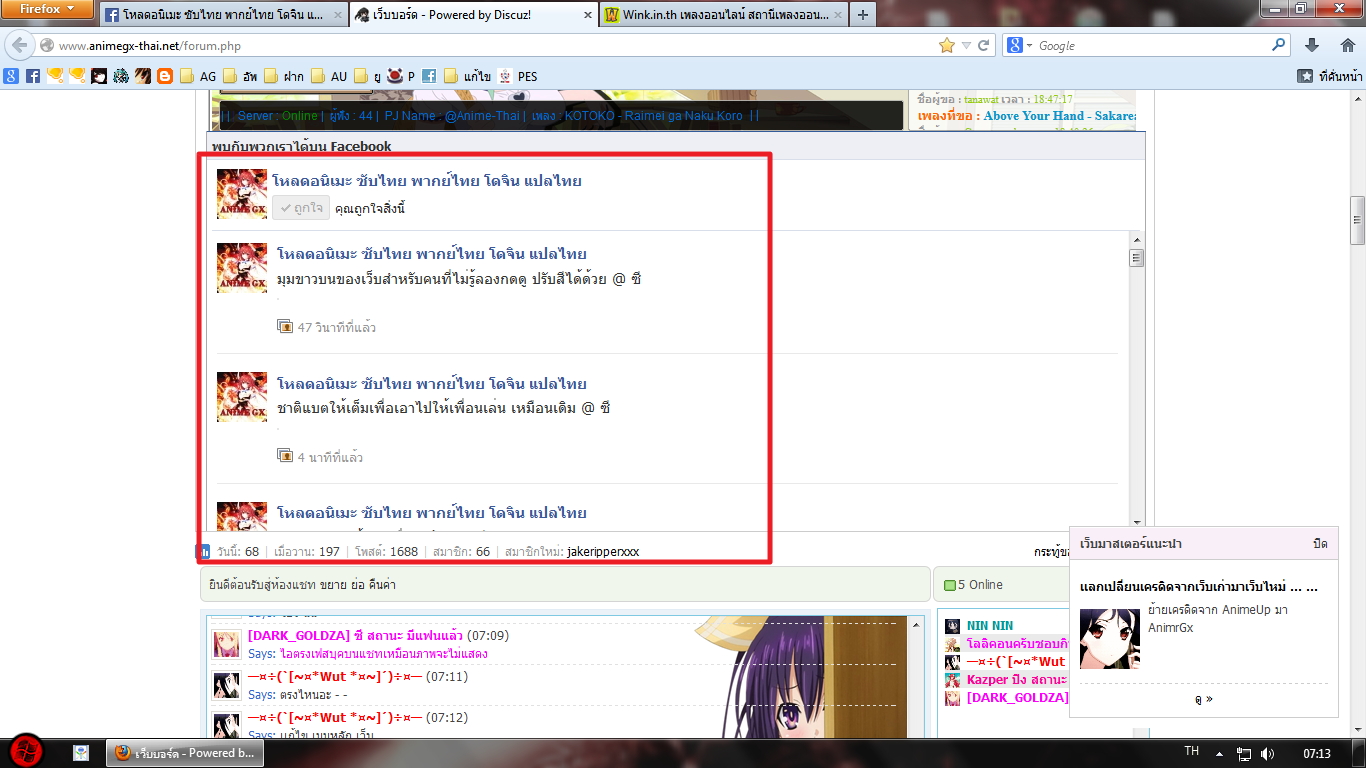Open the ฝาก bookmarks folder
Image resolution: width=1366 pixels, height=768 pixels.
pyautogui.click(x=286, y=76)
